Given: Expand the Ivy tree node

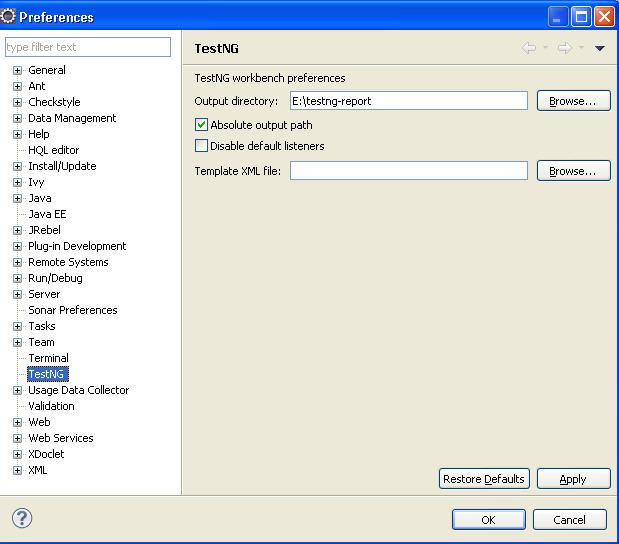Looking at the screenshot, I should pyautogui.click(x=17, y=182).
